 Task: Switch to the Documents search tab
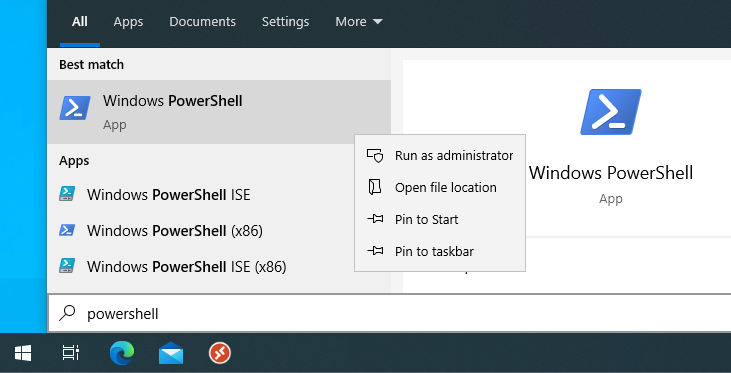(x=202, y=22)
